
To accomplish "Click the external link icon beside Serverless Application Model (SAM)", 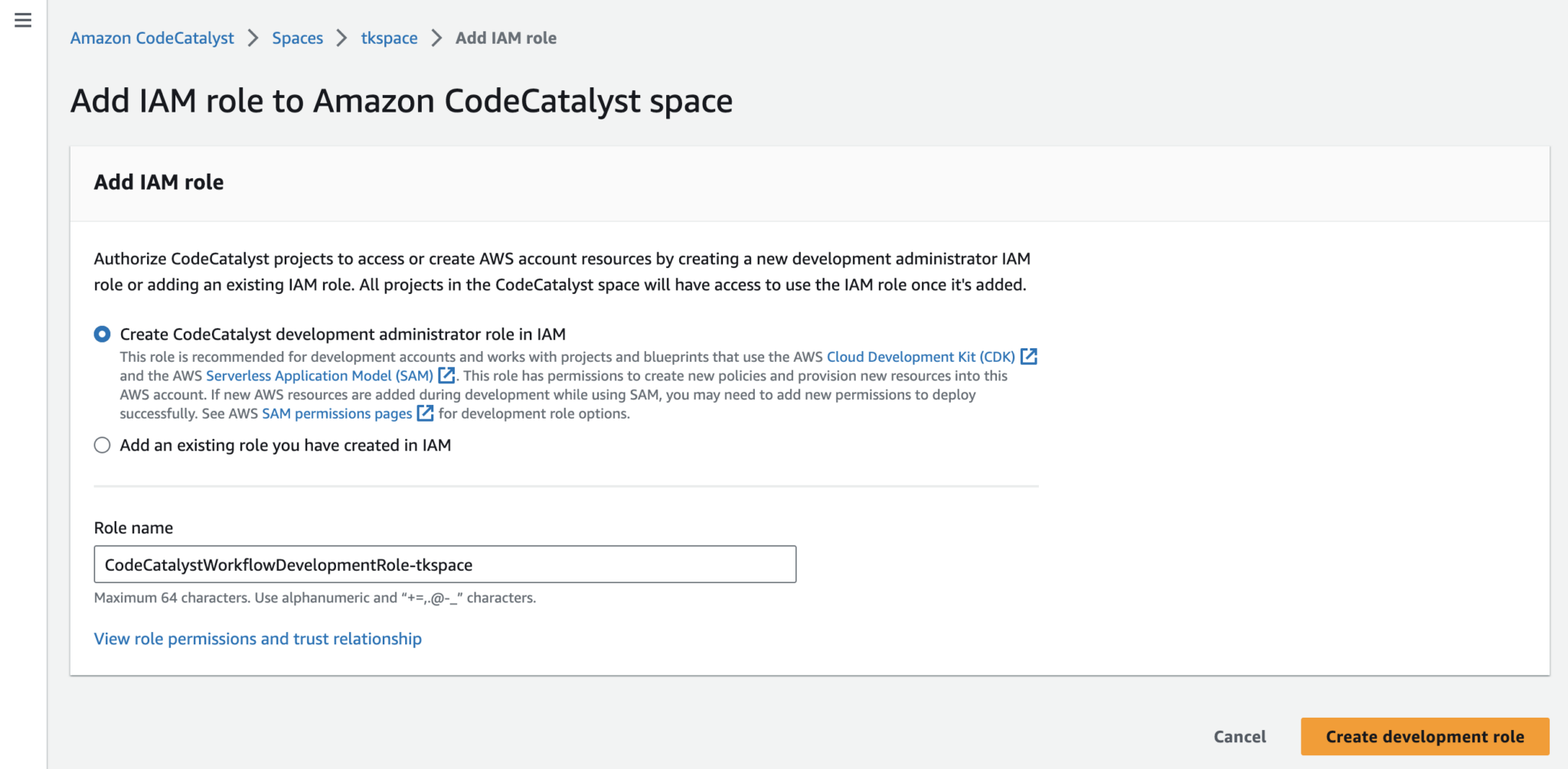I will (447, 376).
